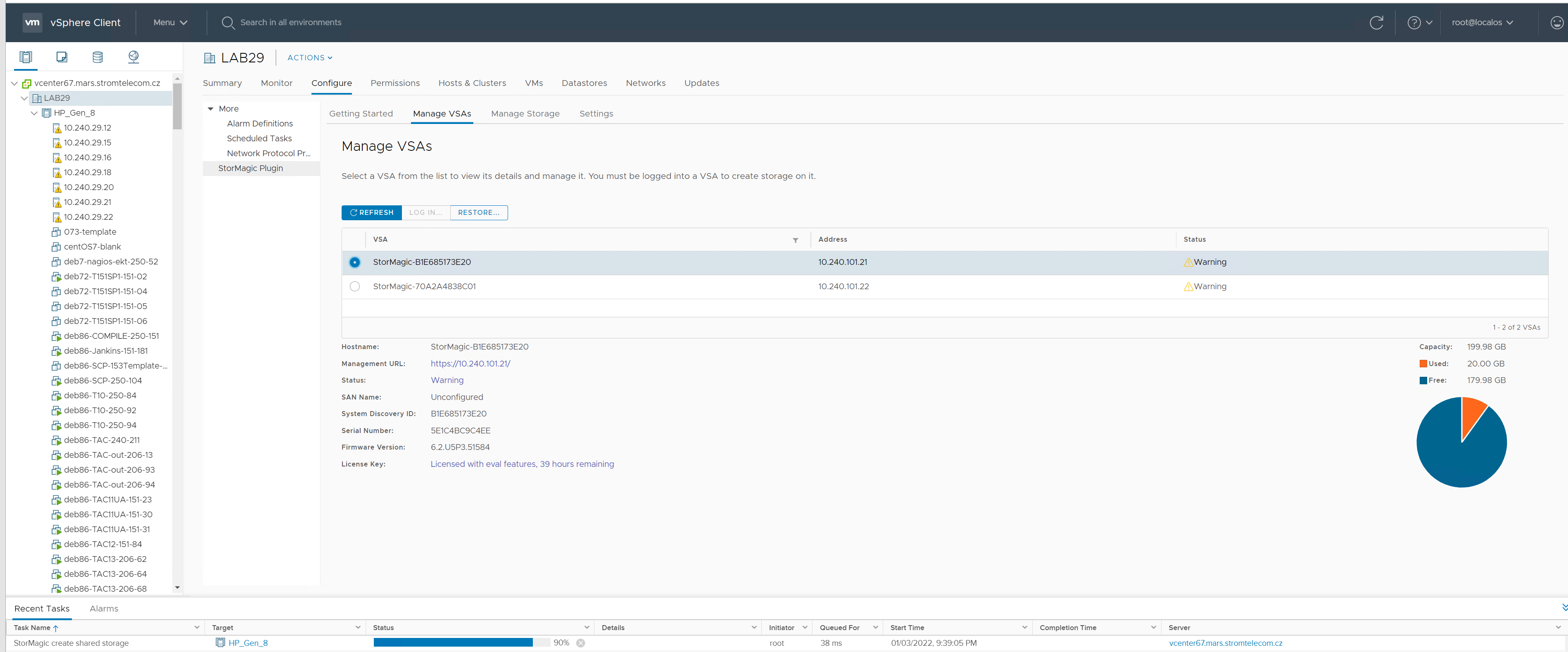Select deb86-COMPILE-250-151 VM in tree
The image size is (1568, 652).
111,336
